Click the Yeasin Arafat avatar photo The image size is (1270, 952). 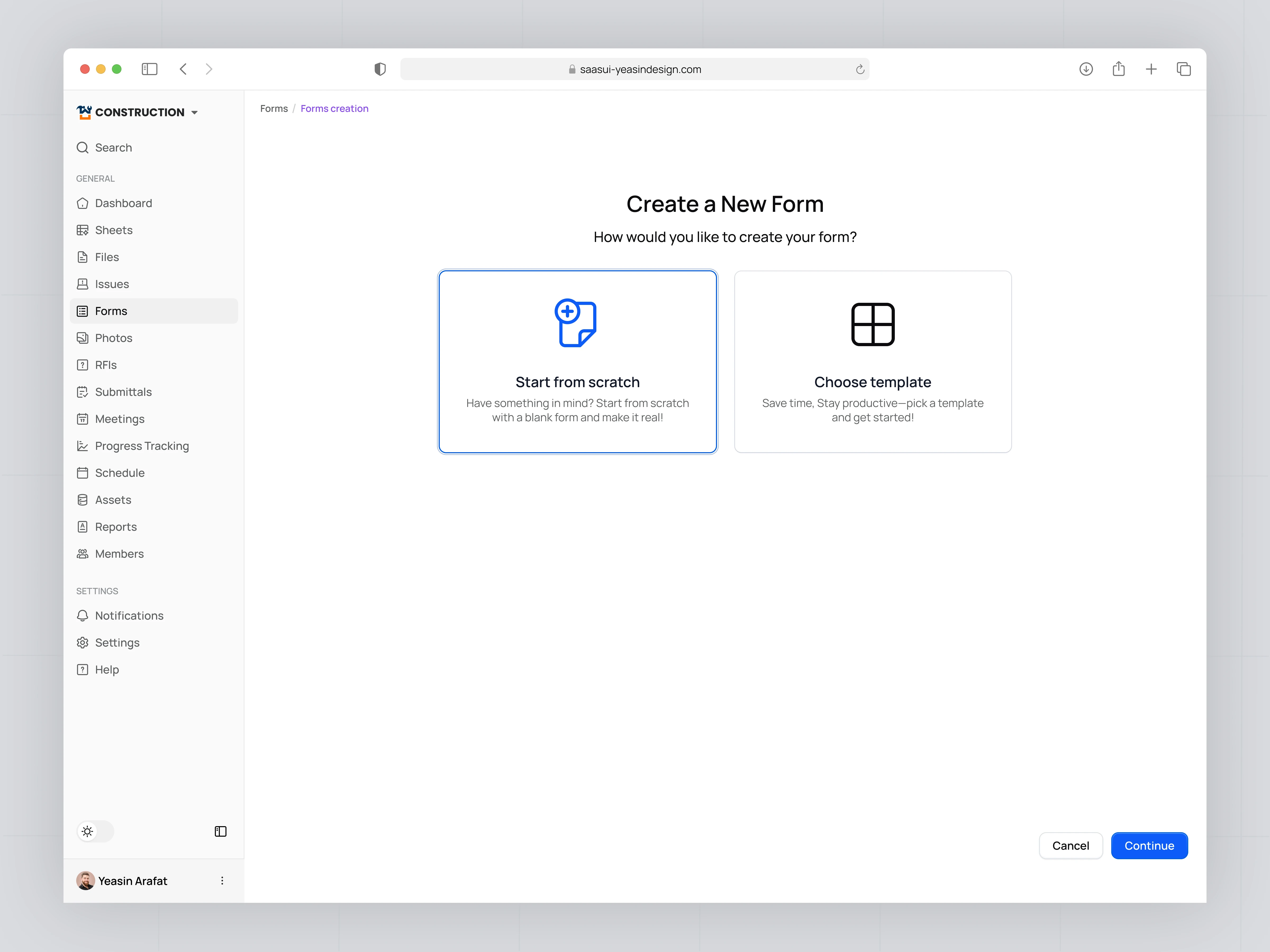tap(85, 881)
